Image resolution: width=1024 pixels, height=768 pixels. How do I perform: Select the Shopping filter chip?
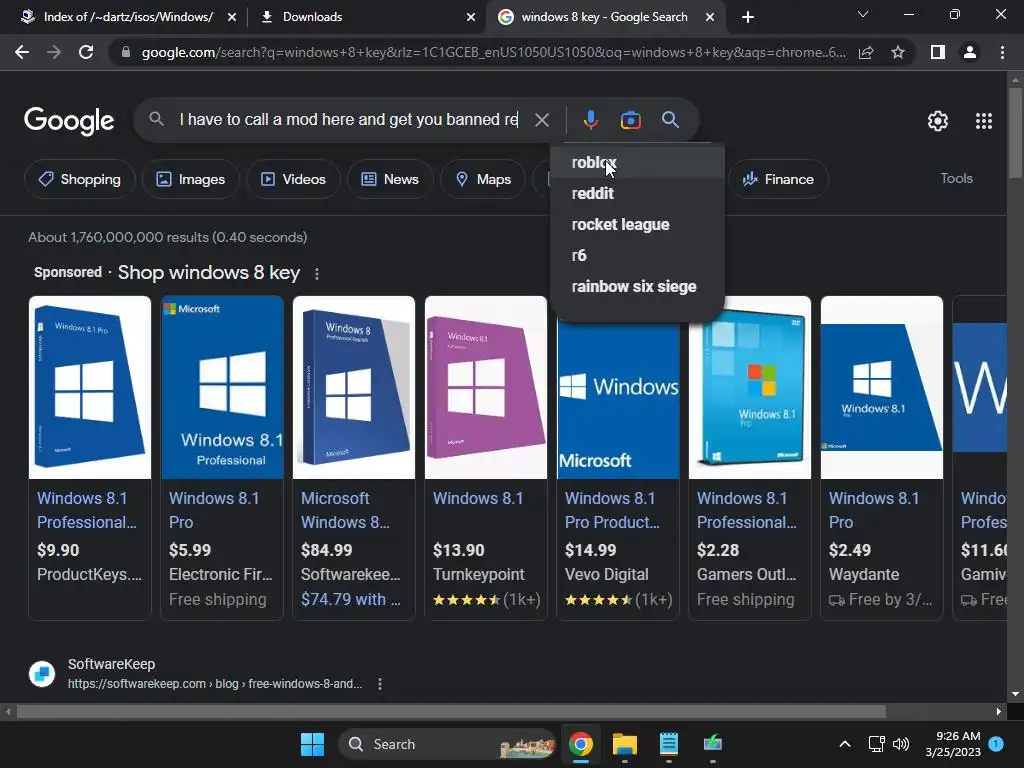[x=80, y=179]
